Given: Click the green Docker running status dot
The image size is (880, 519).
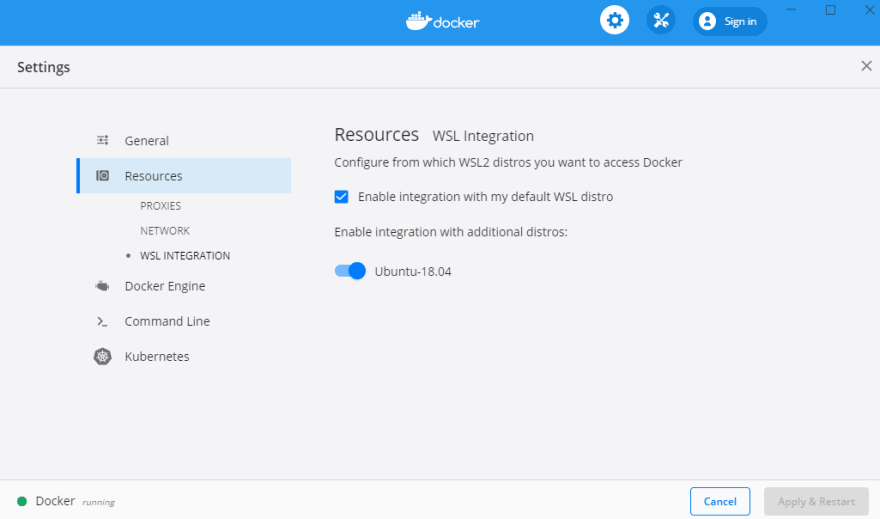Looking at the screenshot, I should [22, 501].
